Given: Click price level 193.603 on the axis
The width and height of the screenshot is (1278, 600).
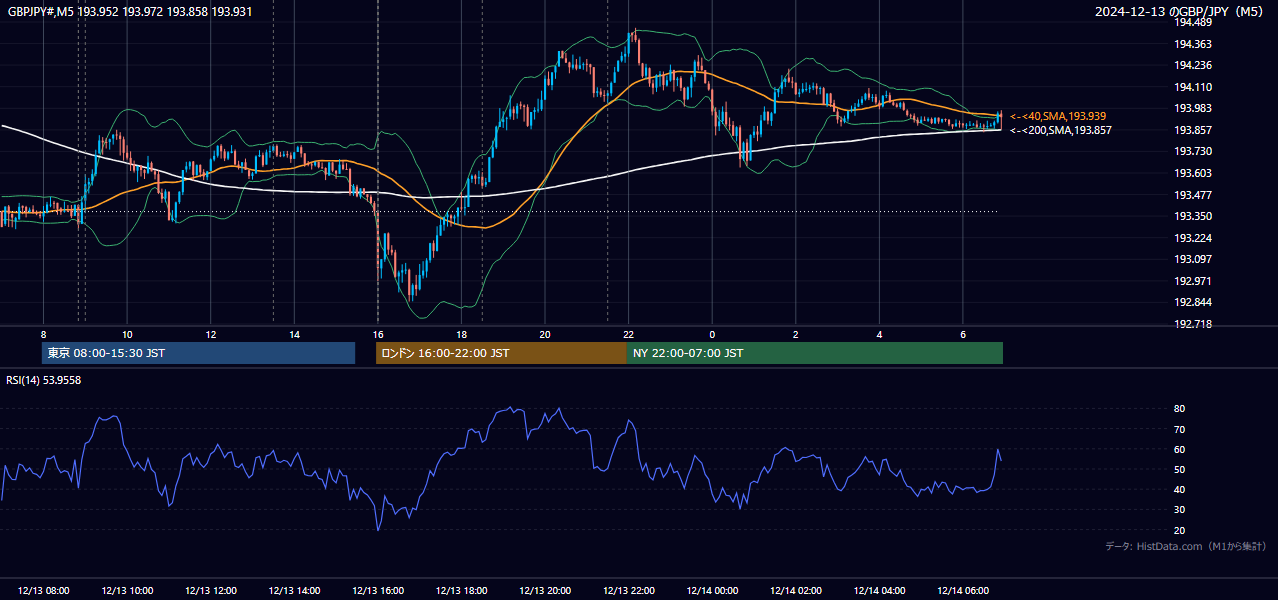Looking at the screenshot, I should [x=1192, y=173].
